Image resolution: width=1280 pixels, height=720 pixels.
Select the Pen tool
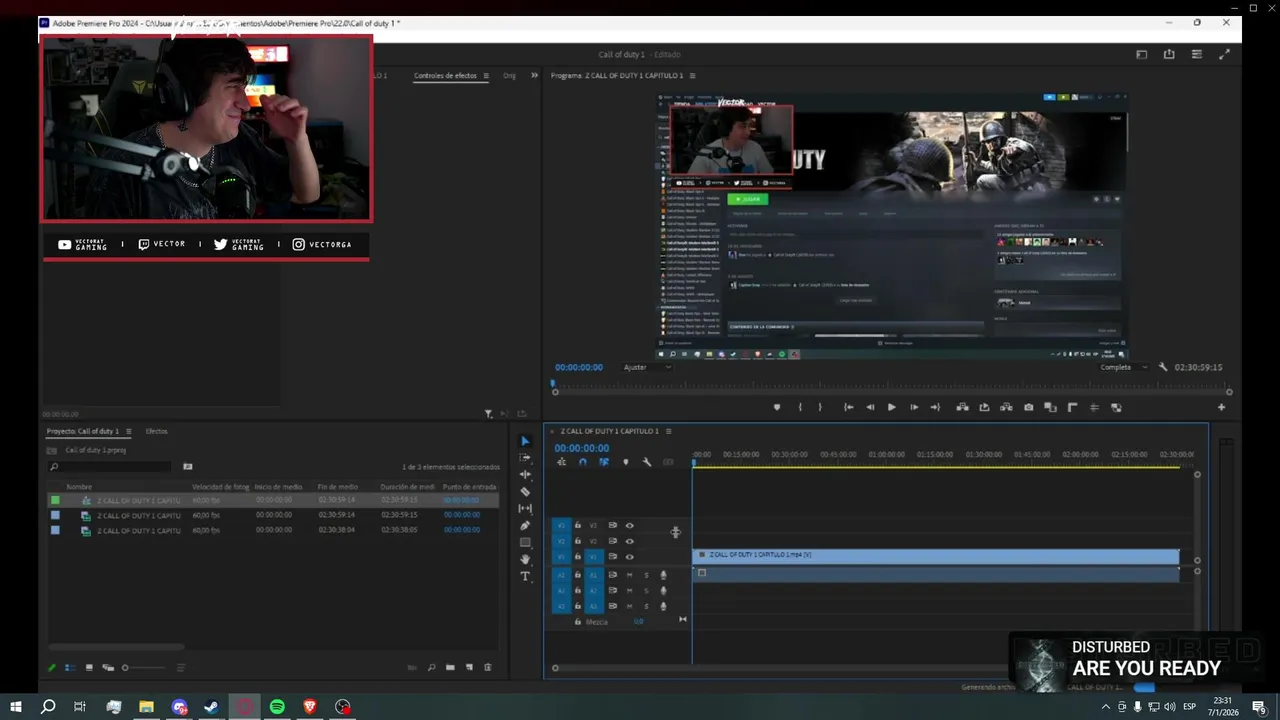(x=525, y=526)
